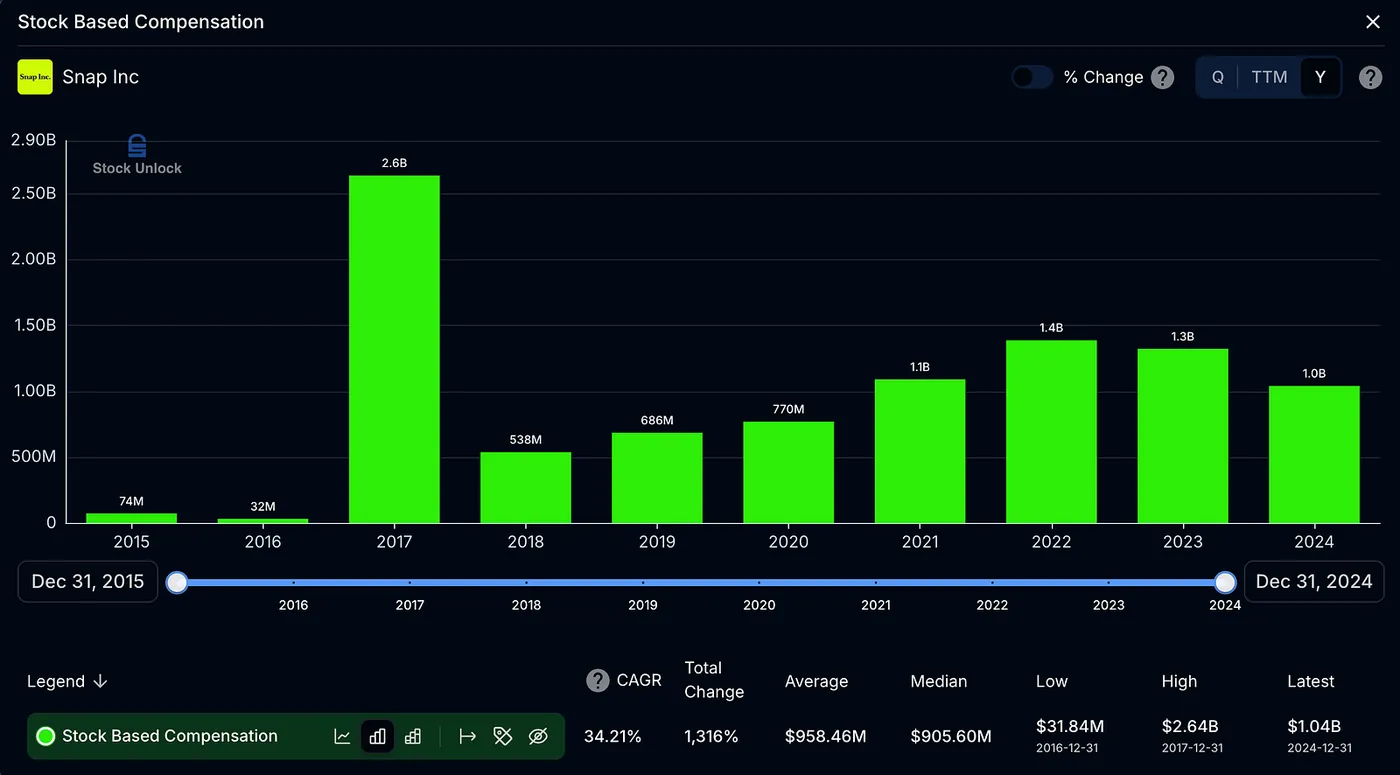1400x775 pixels.
Task: Select the bar chart view icon
Action: tap(377, 737)
